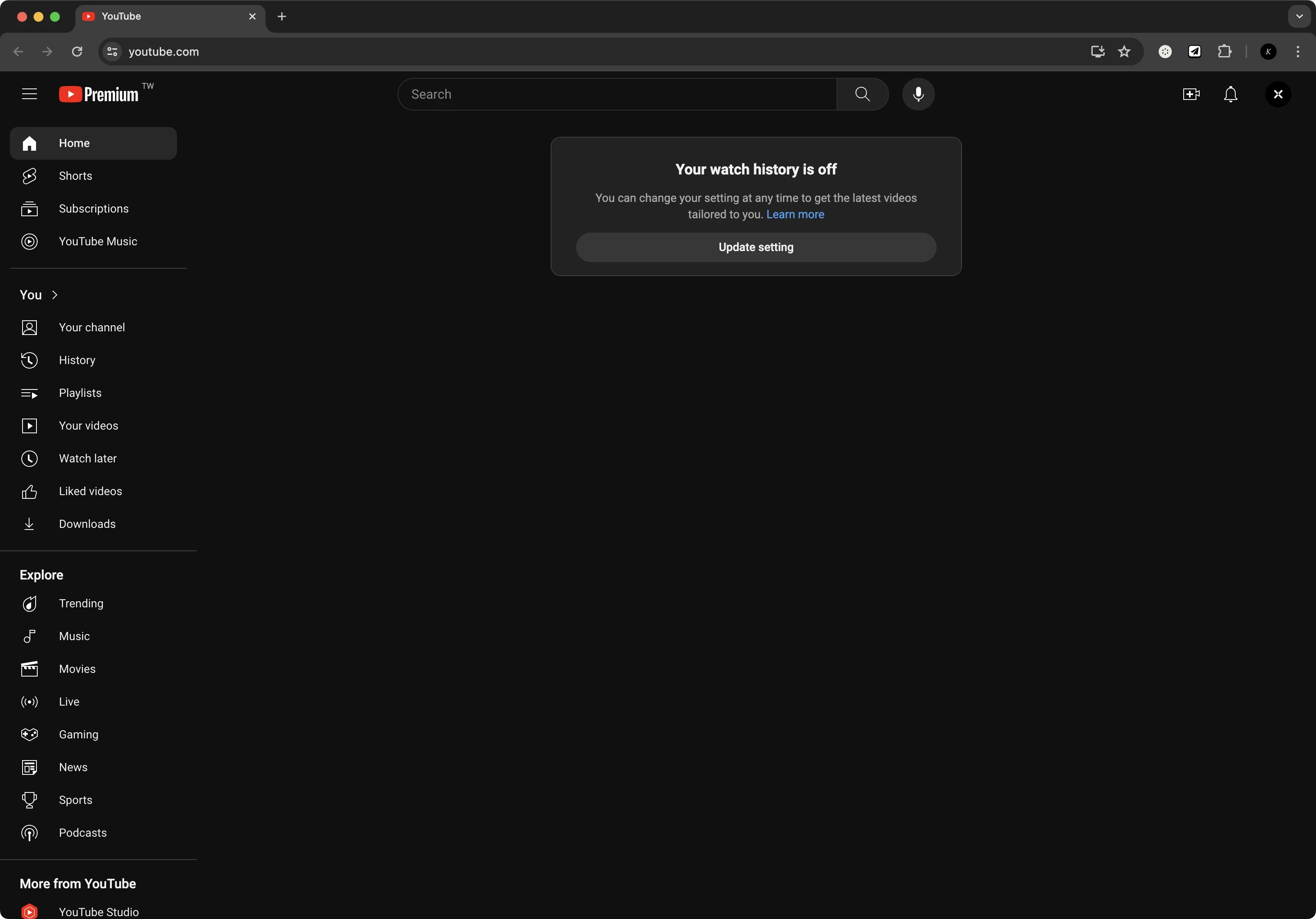Click inside the YouTube Search field

click(x=616, y=94)
